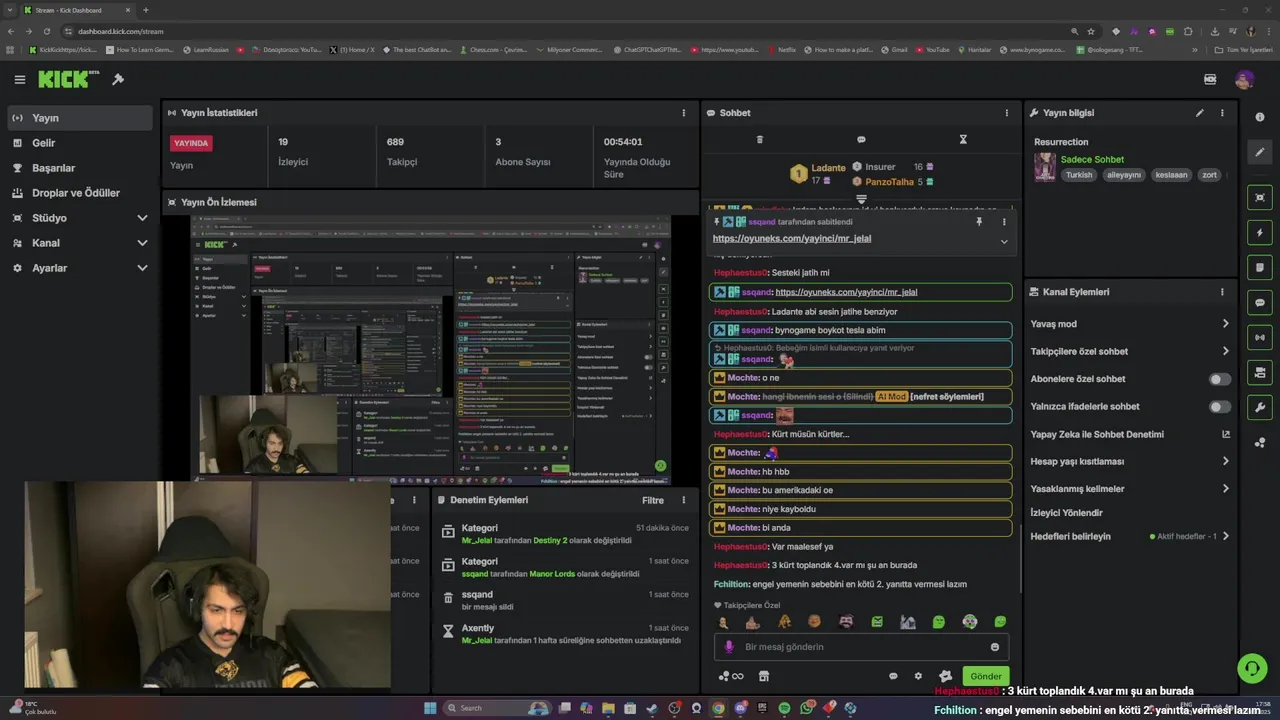Click the shop icon below message box
The height and width of the screenshot is (720, 1280).
click(764, 676)
